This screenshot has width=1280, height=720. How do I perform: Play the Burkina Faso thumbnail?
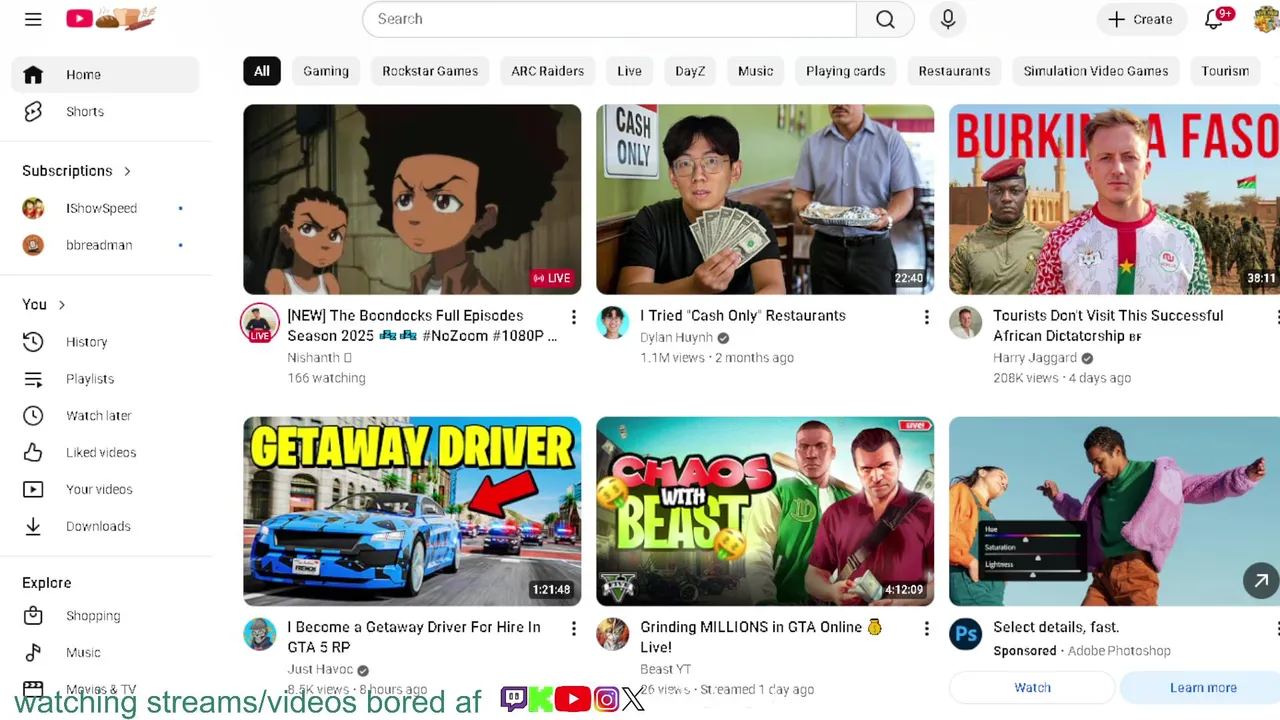[1114, 199]
